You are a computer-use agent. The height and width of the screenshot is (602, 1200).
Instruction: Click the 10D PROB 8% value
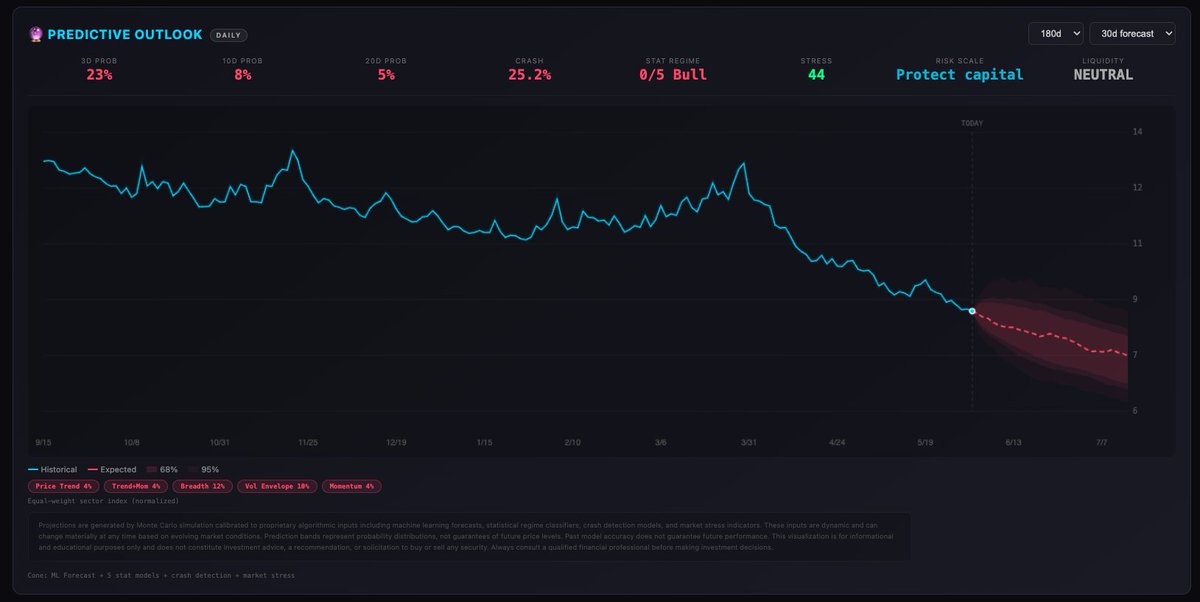pyautogui.click(x=243, y=75)
